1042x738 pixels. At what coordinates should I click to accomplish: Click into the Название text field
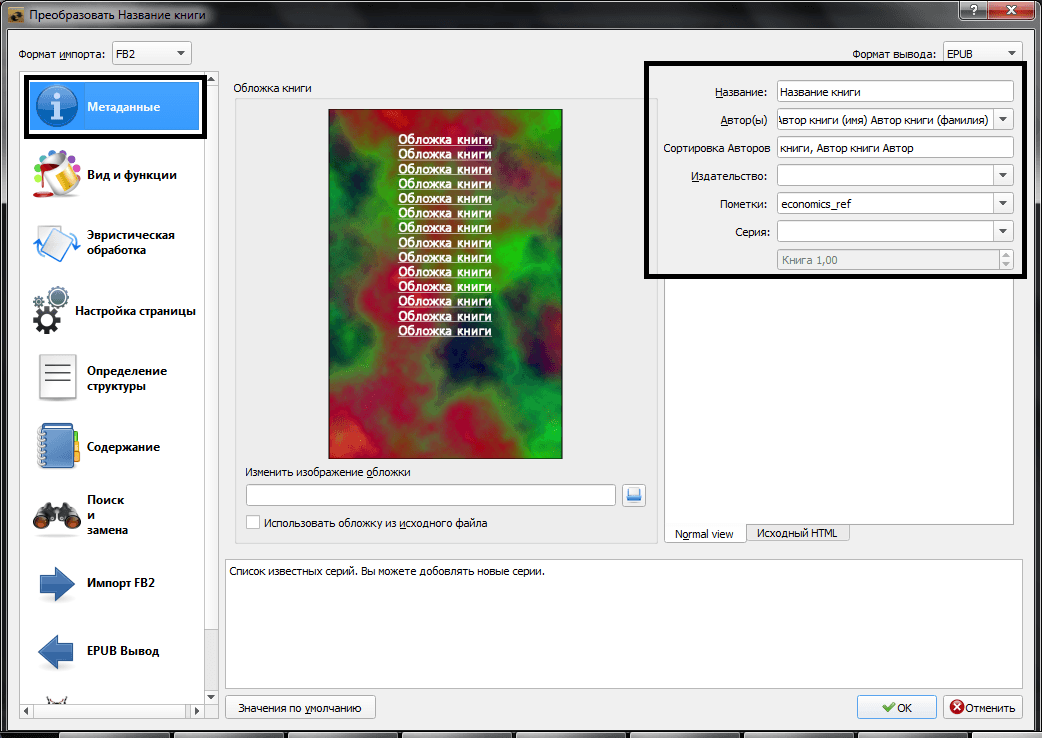pos(894,92)
